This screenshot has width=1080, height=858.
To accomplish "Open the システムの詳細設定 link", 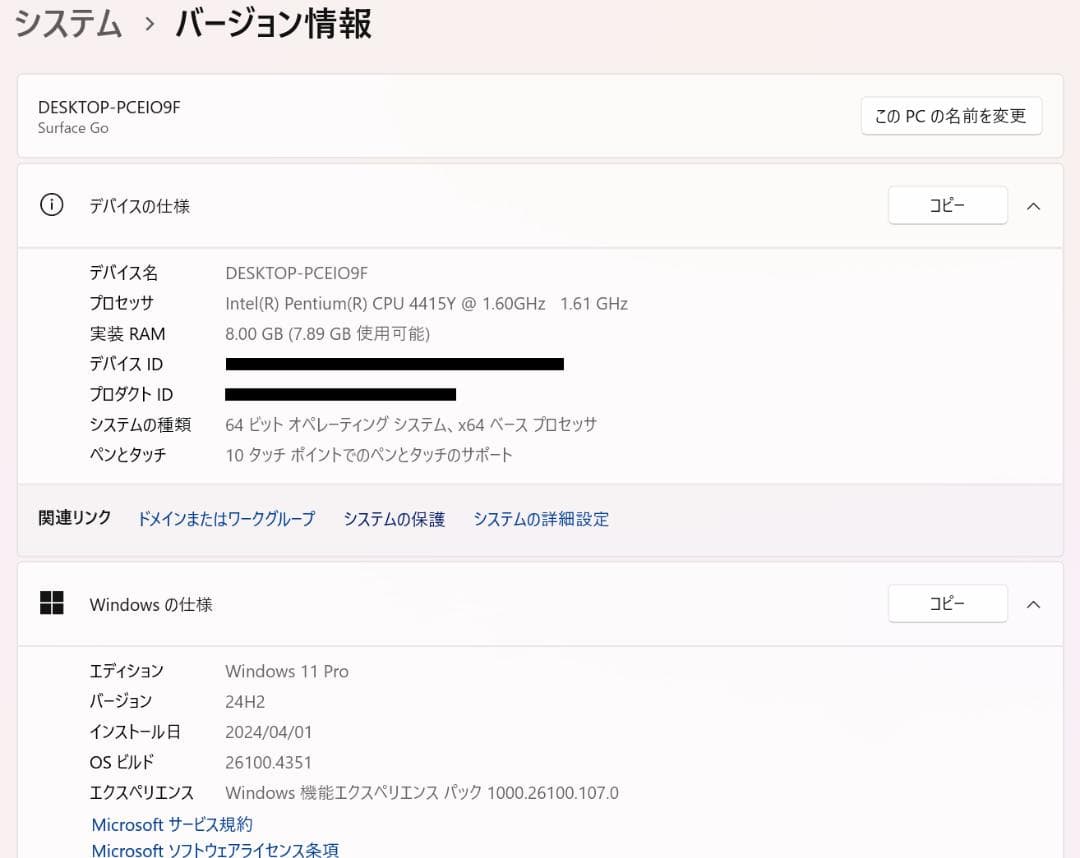I will [540, 518].
